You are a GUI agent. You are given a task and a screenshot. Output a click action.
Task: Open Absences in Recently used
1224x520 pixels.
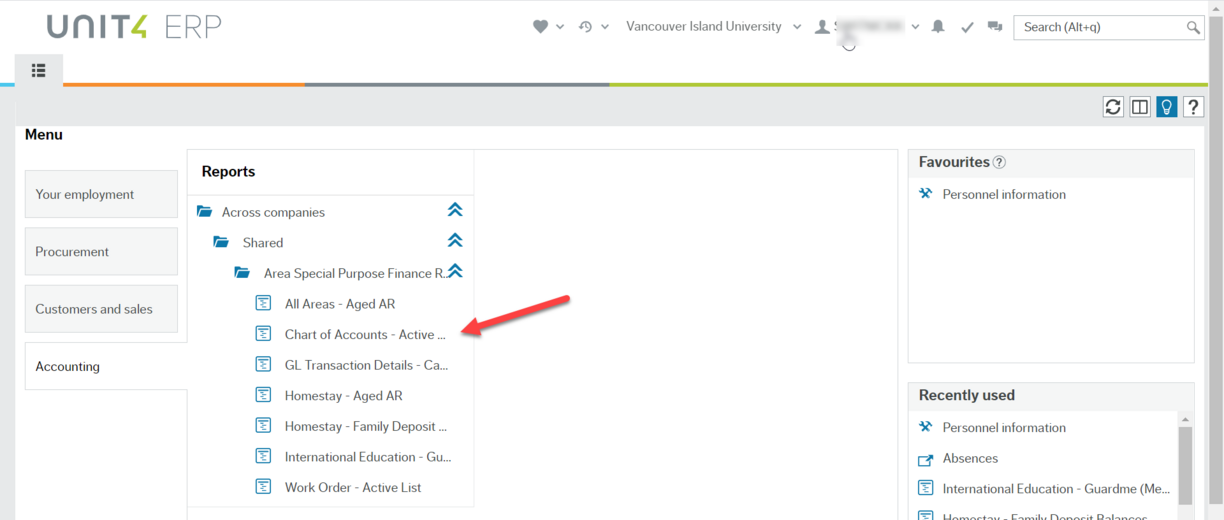(970, 458)
